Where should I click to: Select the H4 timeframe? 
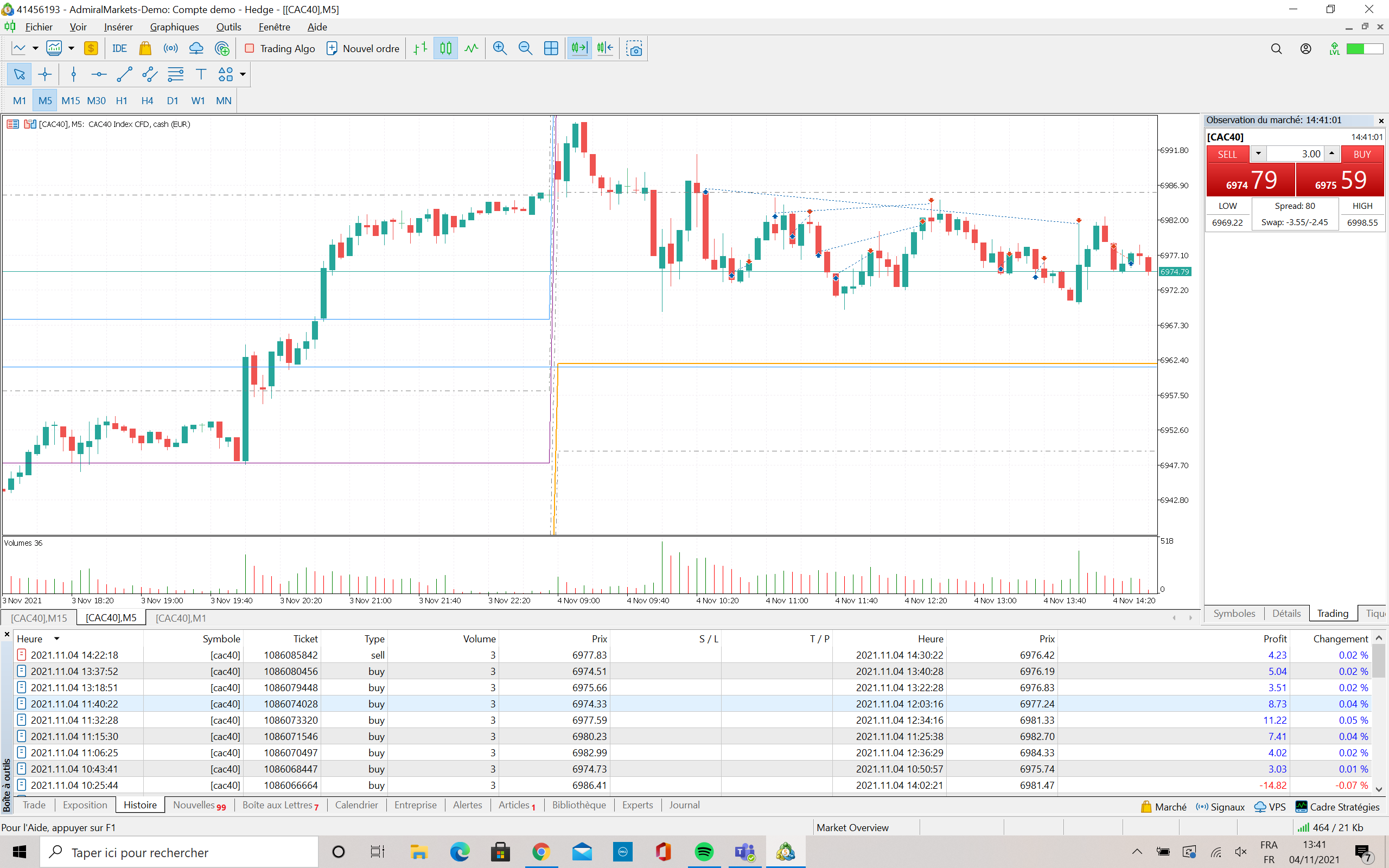[147, 100]
